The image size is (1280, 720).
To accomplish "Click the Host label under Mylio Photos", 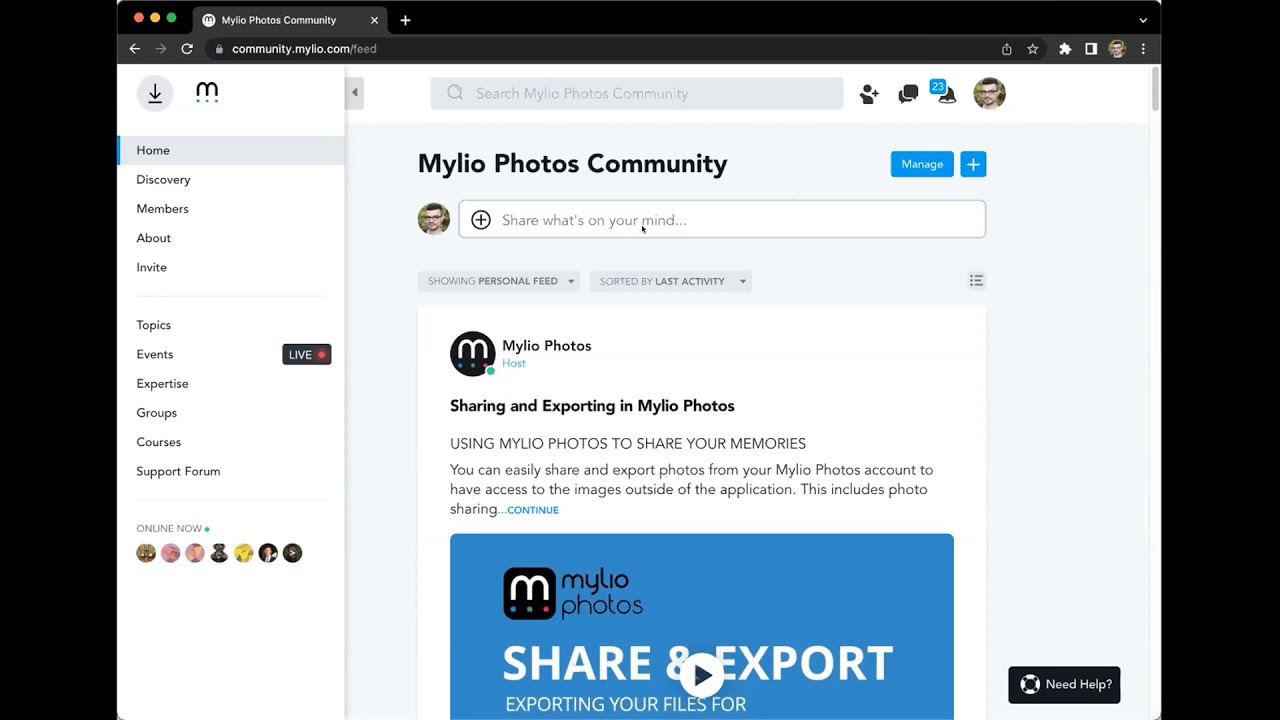I will click(514, 363).
